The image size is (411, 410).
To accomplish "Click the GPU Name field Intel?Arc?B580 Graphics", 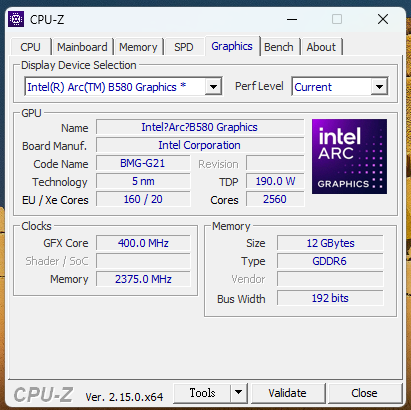I will (x=200, y=127).
